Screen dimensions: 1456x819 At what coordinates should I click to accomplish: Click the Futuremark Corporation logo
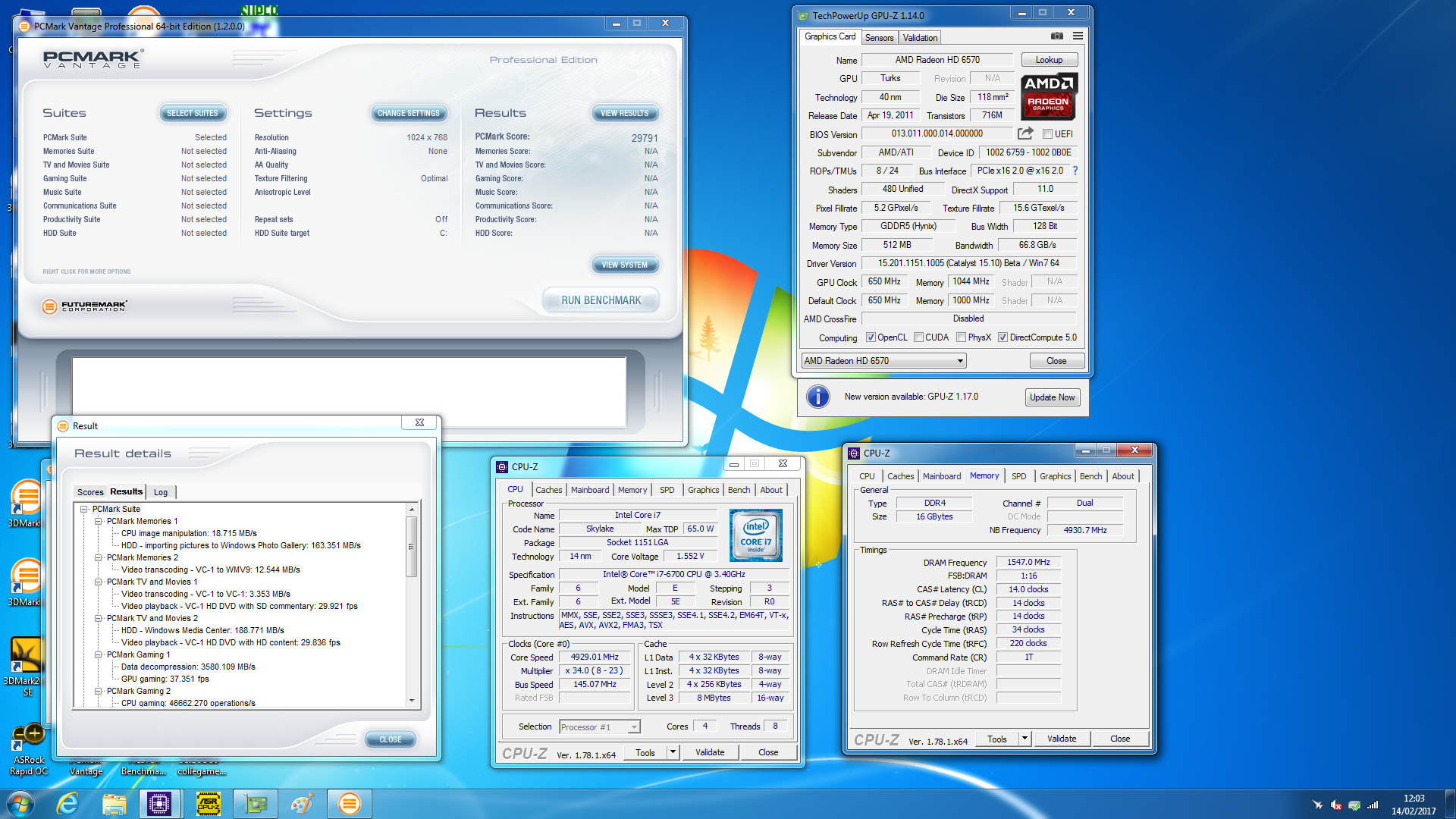[x=85, y=306]
